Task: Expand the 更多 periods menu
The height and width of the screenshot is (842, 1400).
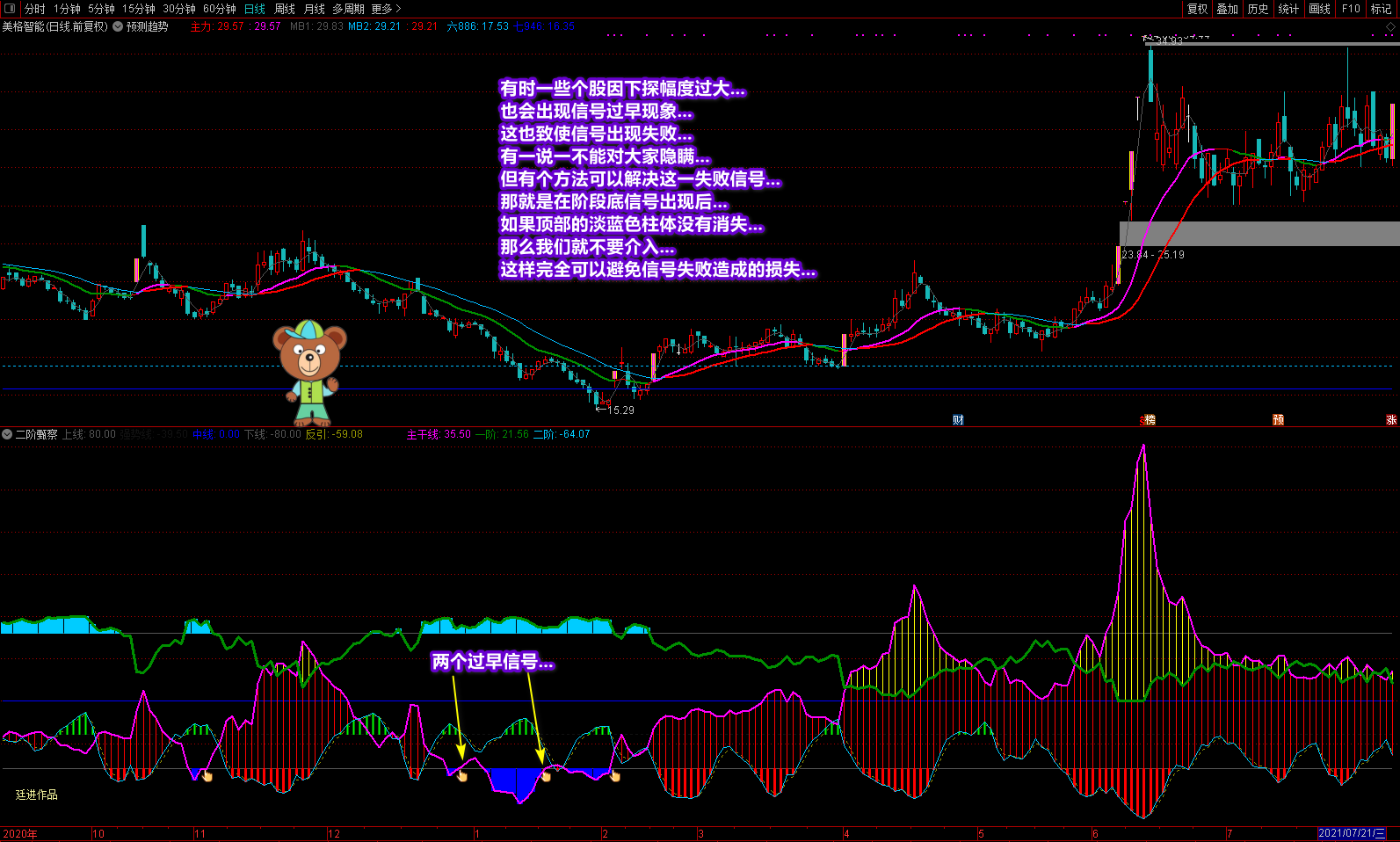Action: click(x=385, y=9)
